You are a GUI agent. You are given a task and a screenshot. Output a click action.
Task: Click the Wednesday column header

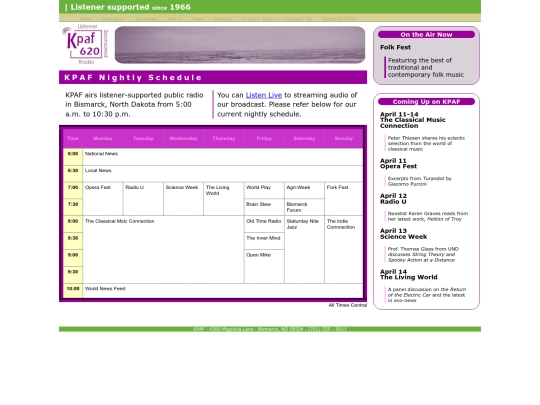click(184, 138)
